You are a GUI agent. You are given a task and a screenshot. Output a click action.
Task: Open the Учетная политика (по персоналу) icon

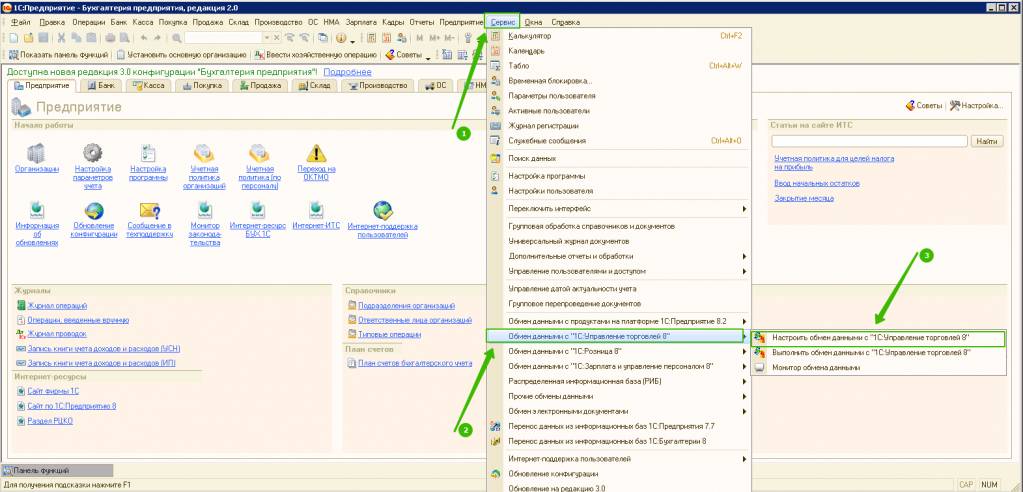259,153
